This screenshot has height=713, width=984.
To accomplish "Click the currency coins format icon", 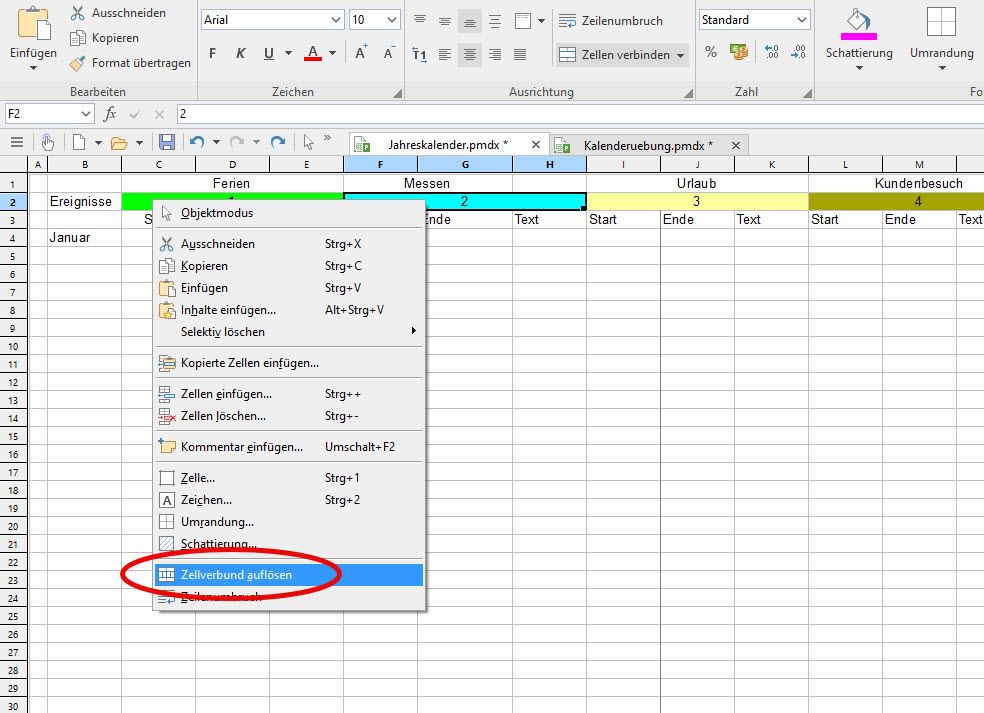I will point(739,51).
